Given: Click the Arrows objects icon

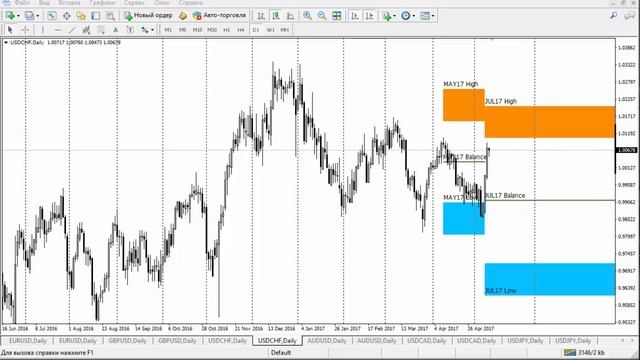Looking at the screenshot, I should pos(145,30).
